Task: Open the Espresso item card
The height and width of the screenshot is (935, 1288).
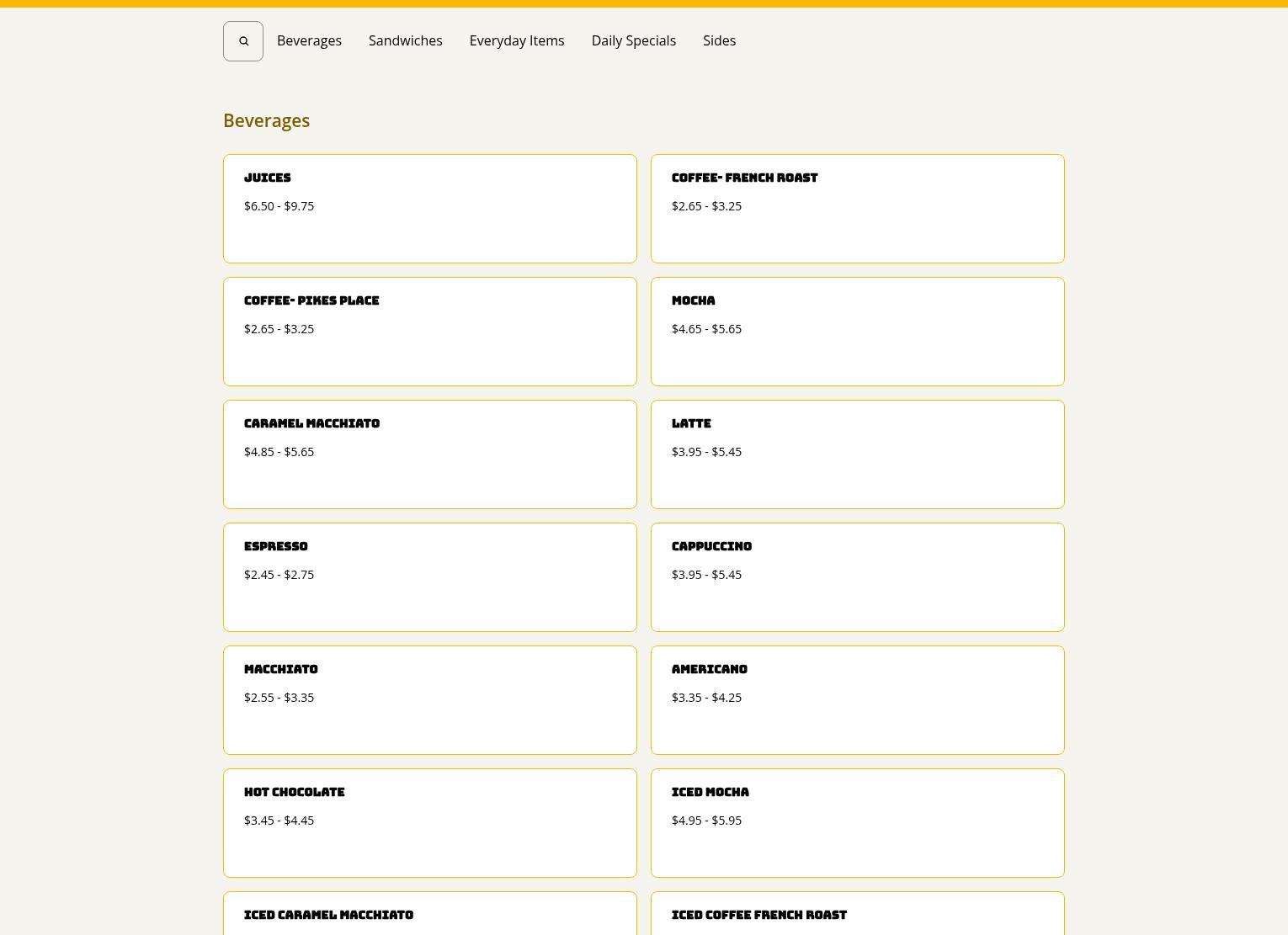Action: coord(429,577)
